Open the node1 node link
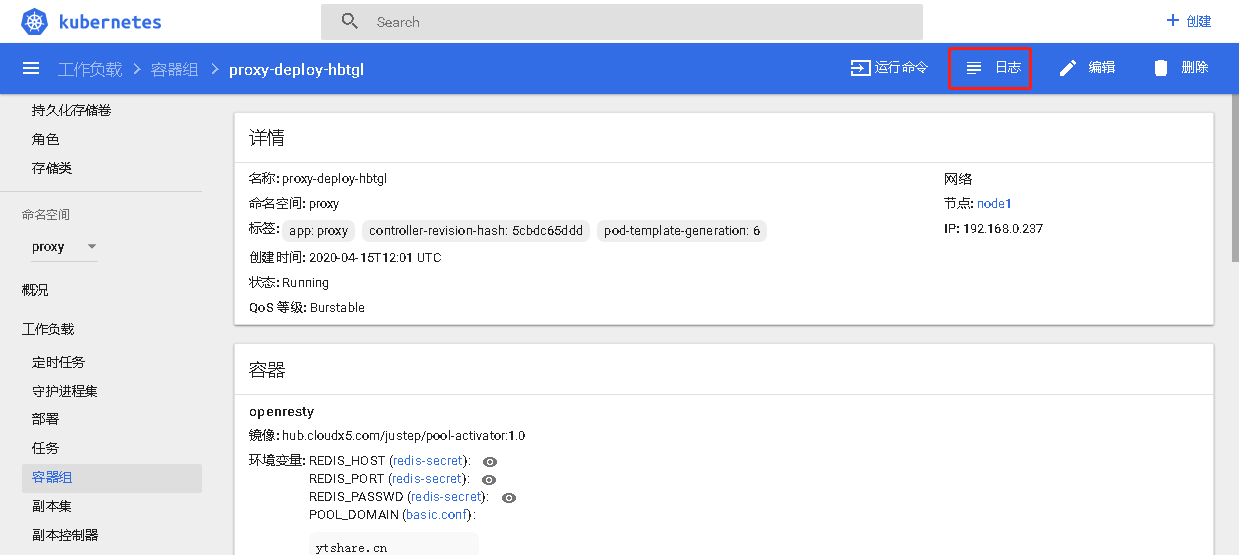This screenshot has height=555, width=1239. coord(994,204)
